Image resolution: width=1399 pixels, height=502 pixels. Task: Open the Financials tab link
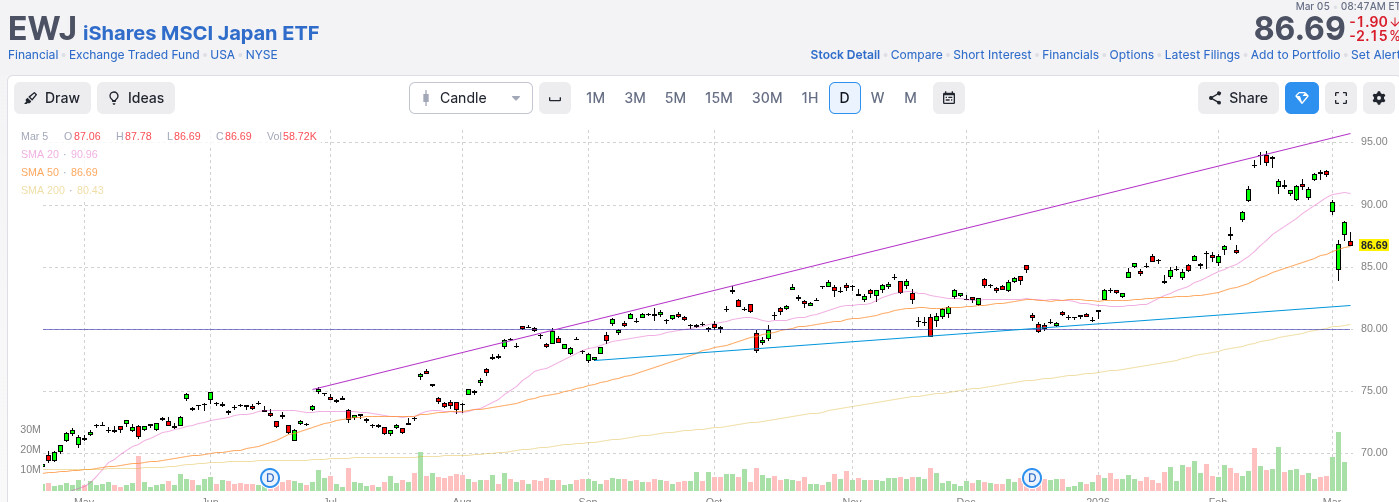[1070, 55]
